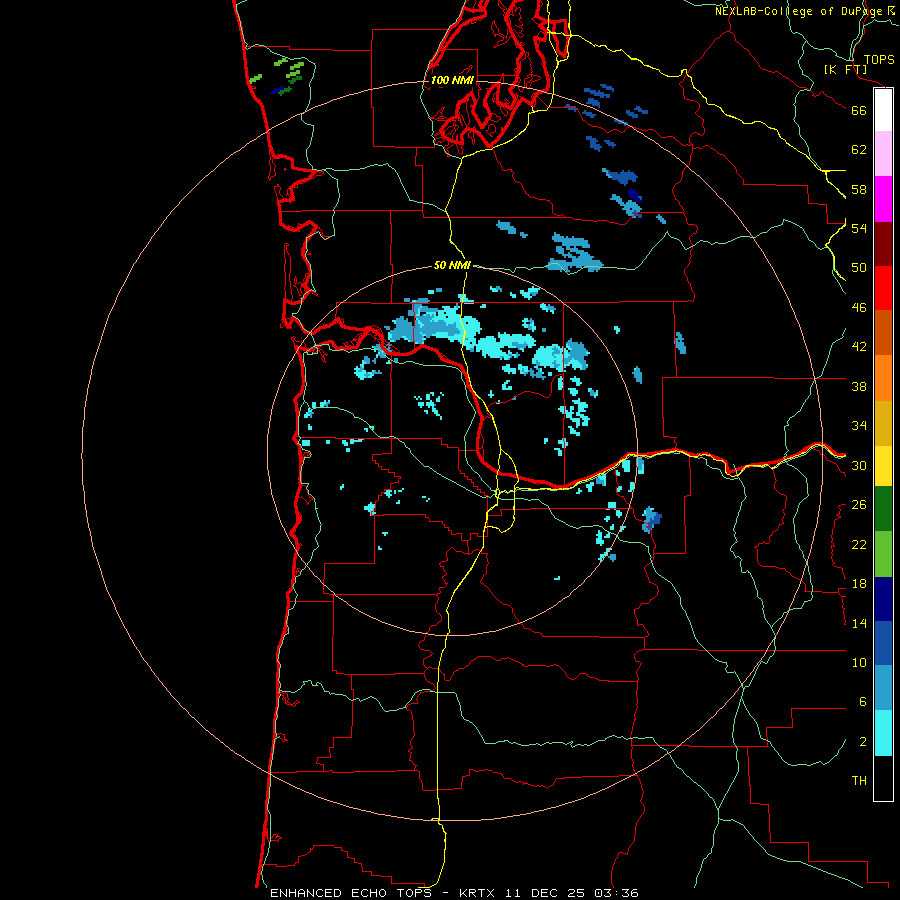900x900 pixels.
Task: Click the 14 legend value
Action: 859,623
